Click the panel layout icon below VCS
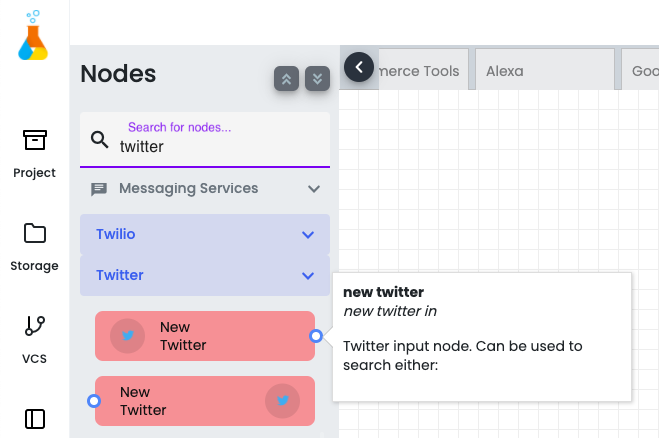 [x=34, y=419]
